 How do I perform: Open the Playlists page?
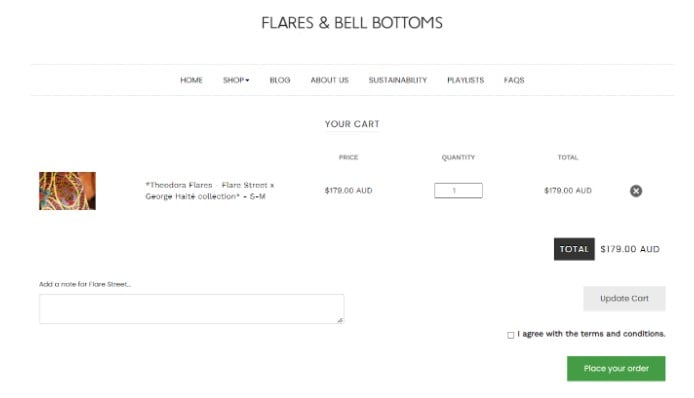tap(465, 80)
